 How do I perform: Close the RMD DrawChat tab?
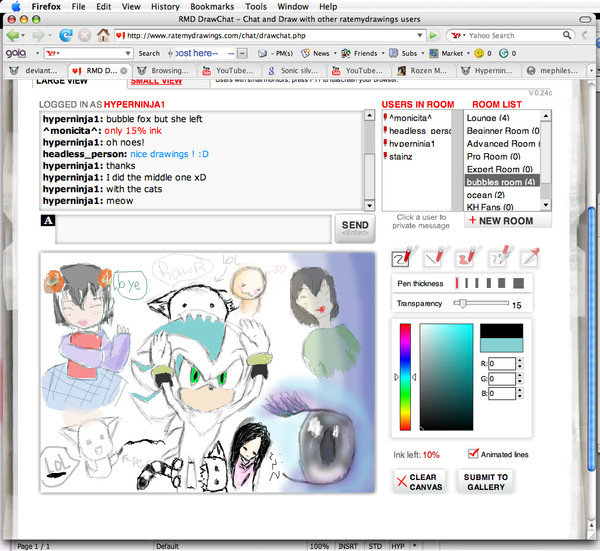pos(124,71)
